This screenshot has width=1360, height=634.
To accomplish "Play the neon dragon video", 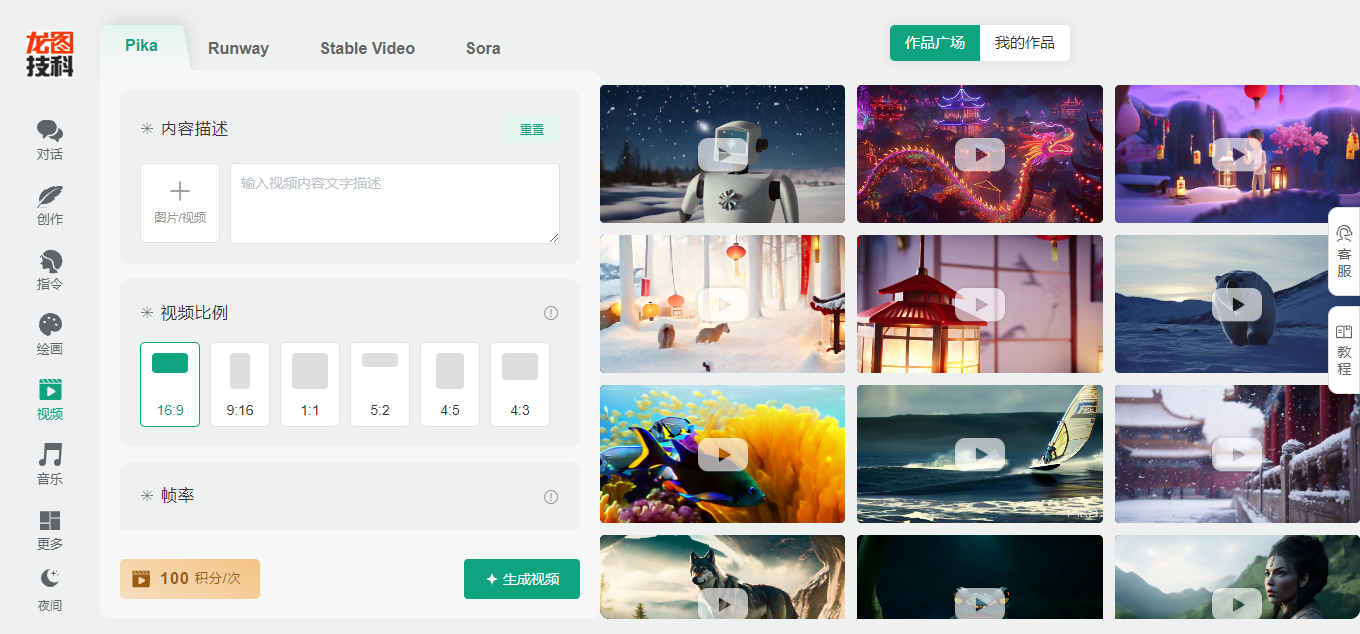I will [980, 154].
